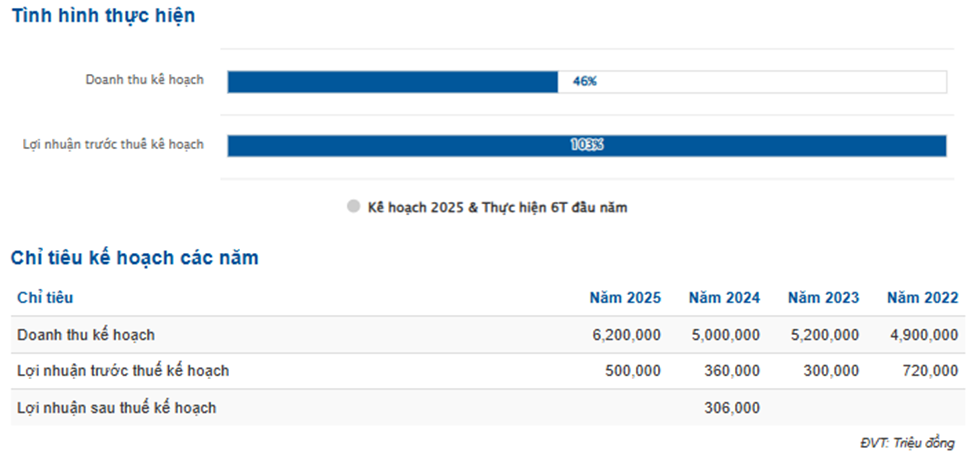Select the 'Năm 2024' column header
The width and height of the screenshot is (975, 464).
[724, 298]
